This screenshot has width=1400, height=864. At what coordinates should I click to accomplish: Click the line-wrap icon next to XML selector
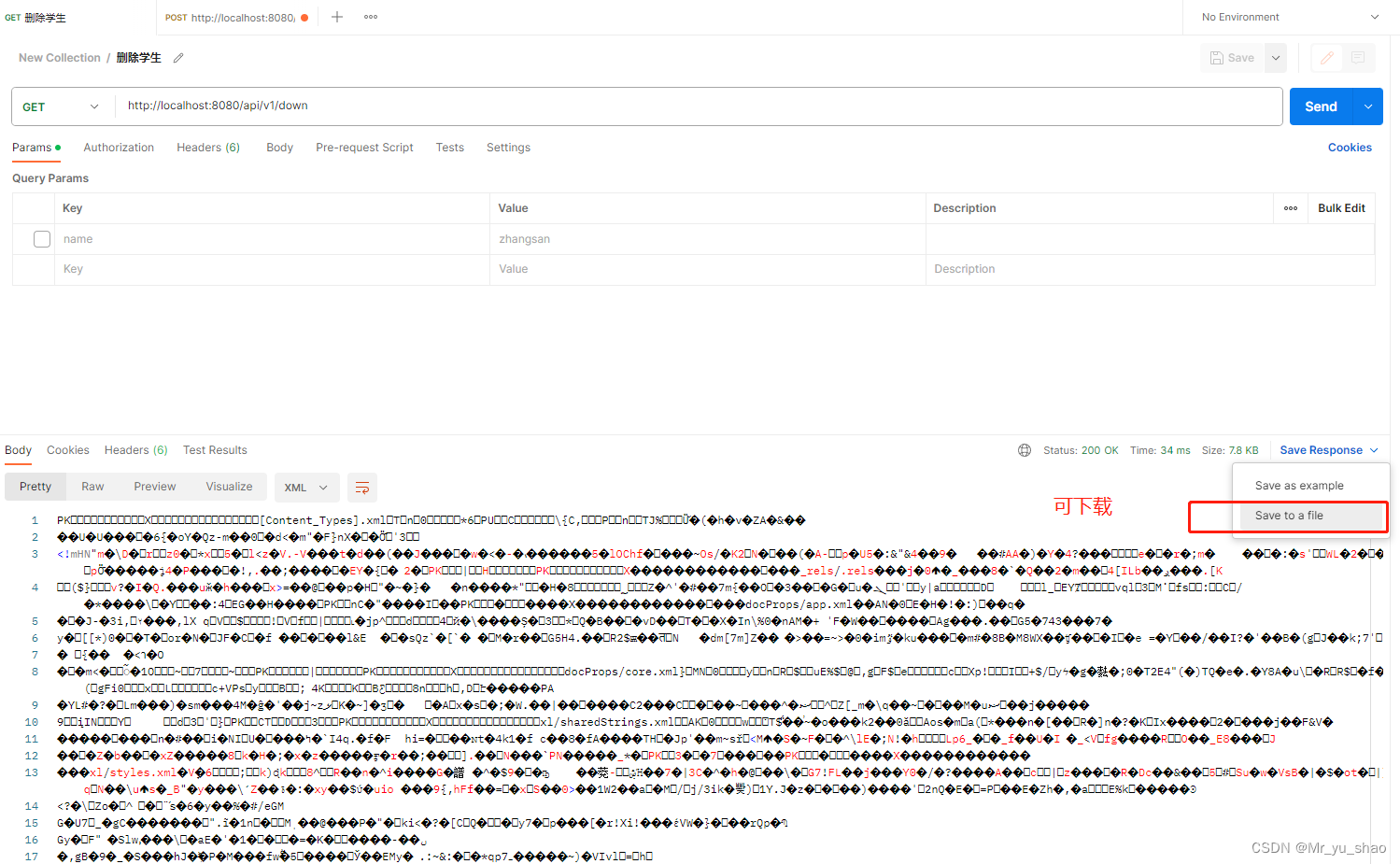point(362,487)
